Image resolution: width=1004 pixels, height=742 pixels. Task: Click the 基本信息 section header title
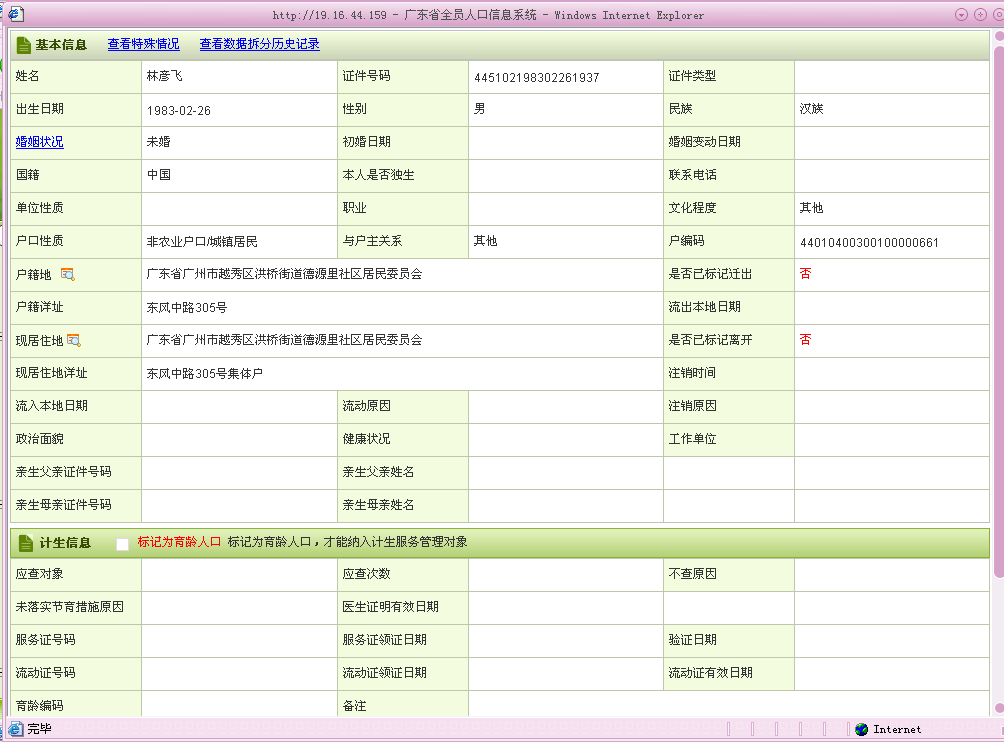click(x=61, y=45)
